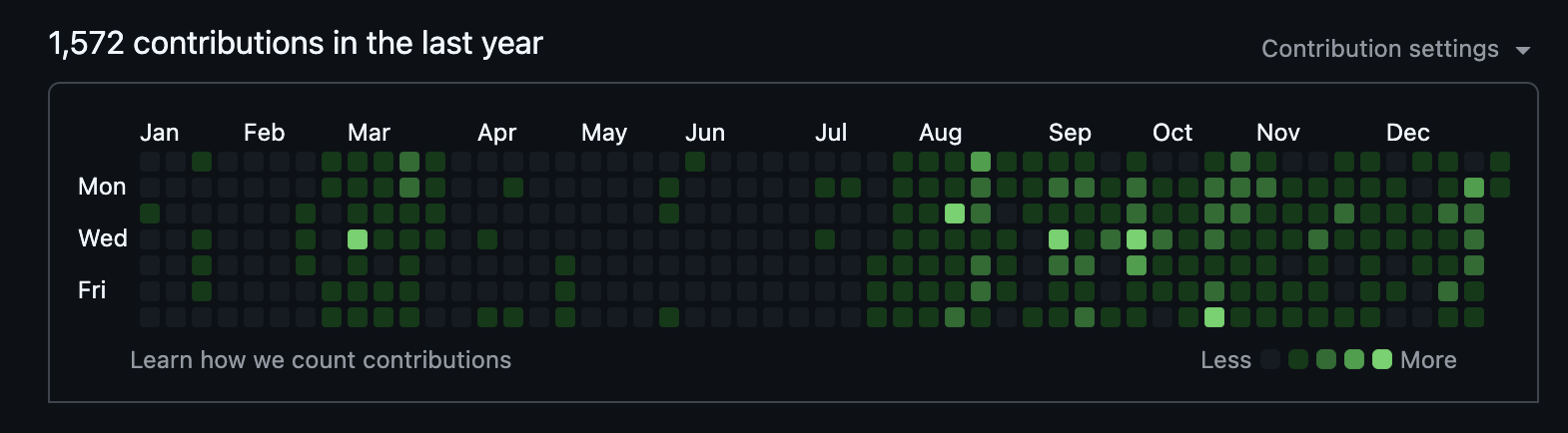Click the Feb month label
Viewport: 1568px width, 433px height.
(265, 133)
